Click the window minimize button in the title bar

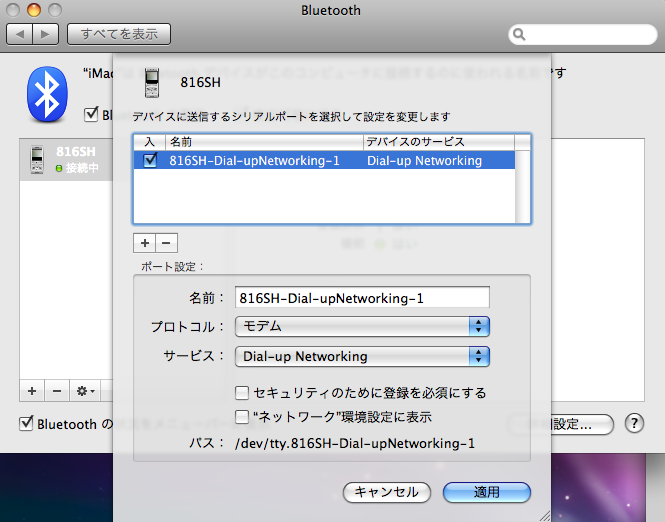pos(34,10)
